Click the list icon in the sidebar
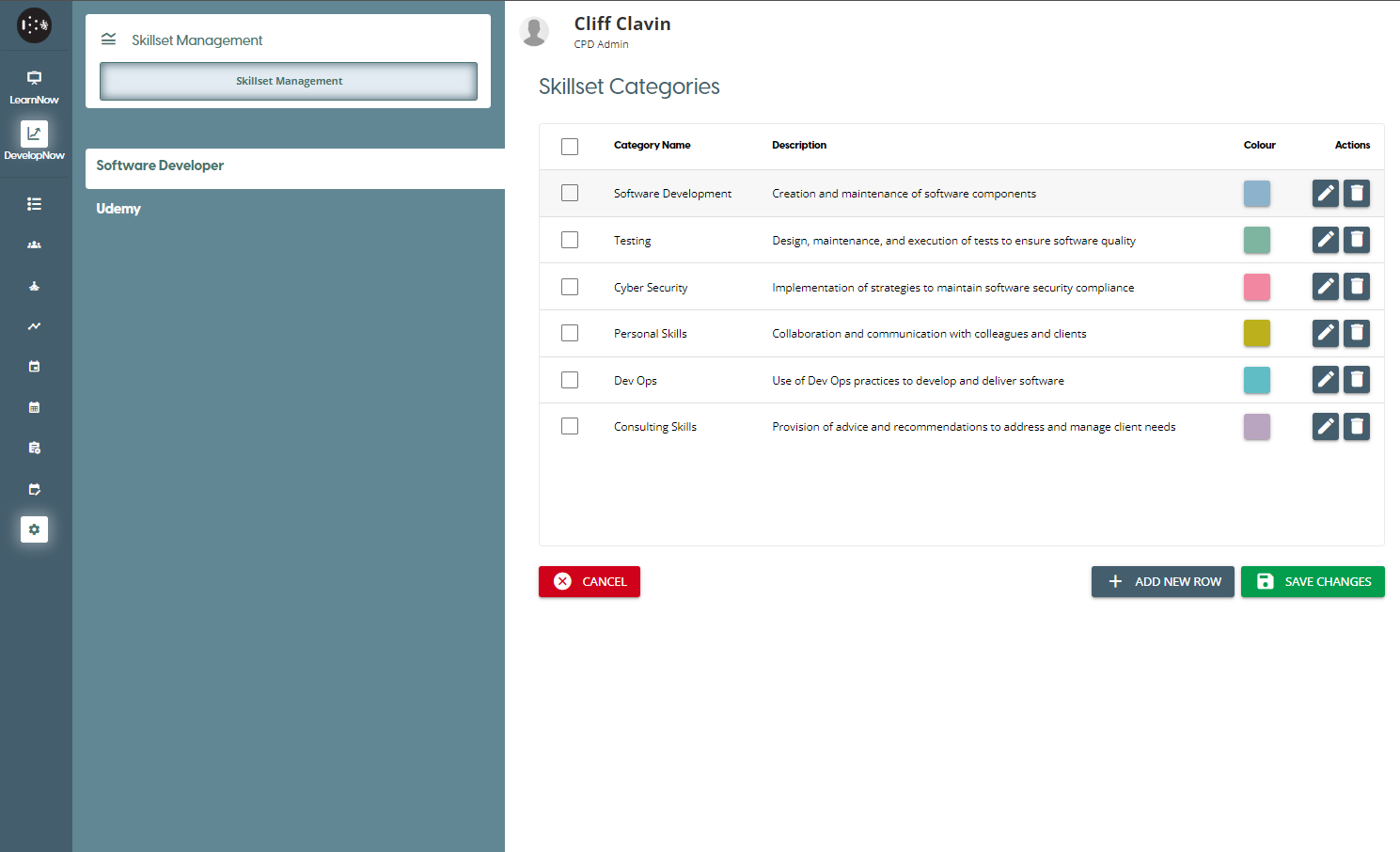 click(x=34, y=204)
